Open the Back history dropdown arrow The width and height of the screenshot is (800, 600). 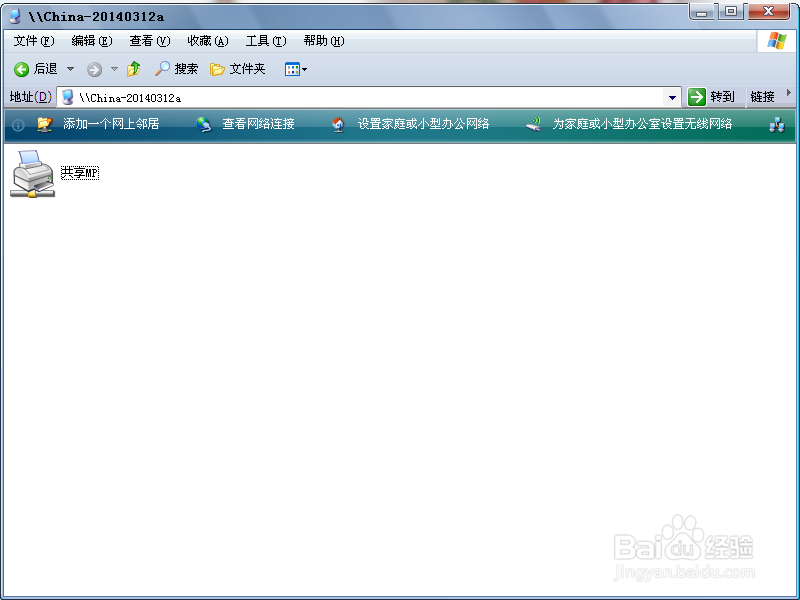click(x=70, y=69)
